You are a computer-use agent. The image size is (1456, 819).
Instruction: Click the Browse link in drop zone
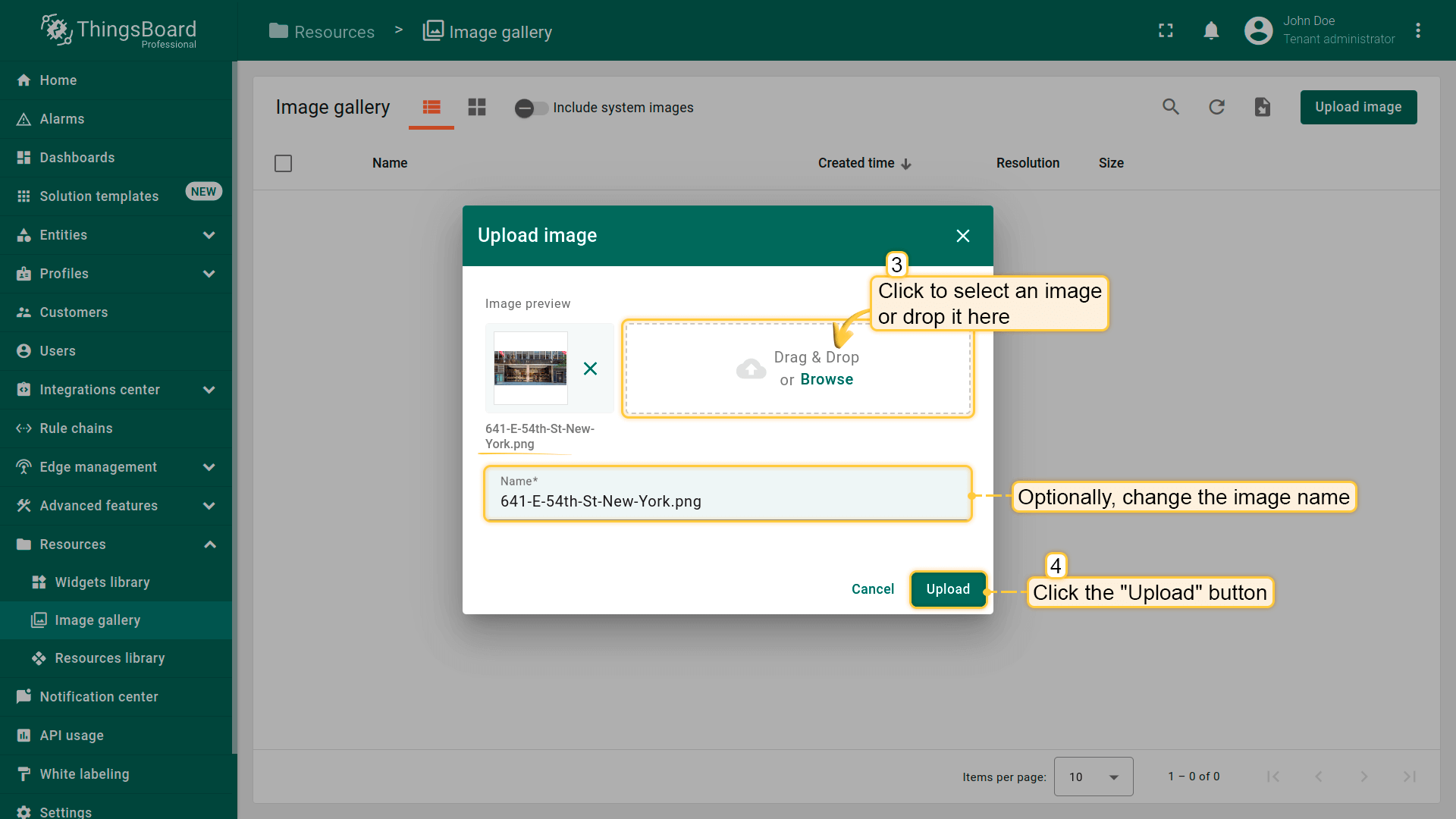tap(827, 379)
